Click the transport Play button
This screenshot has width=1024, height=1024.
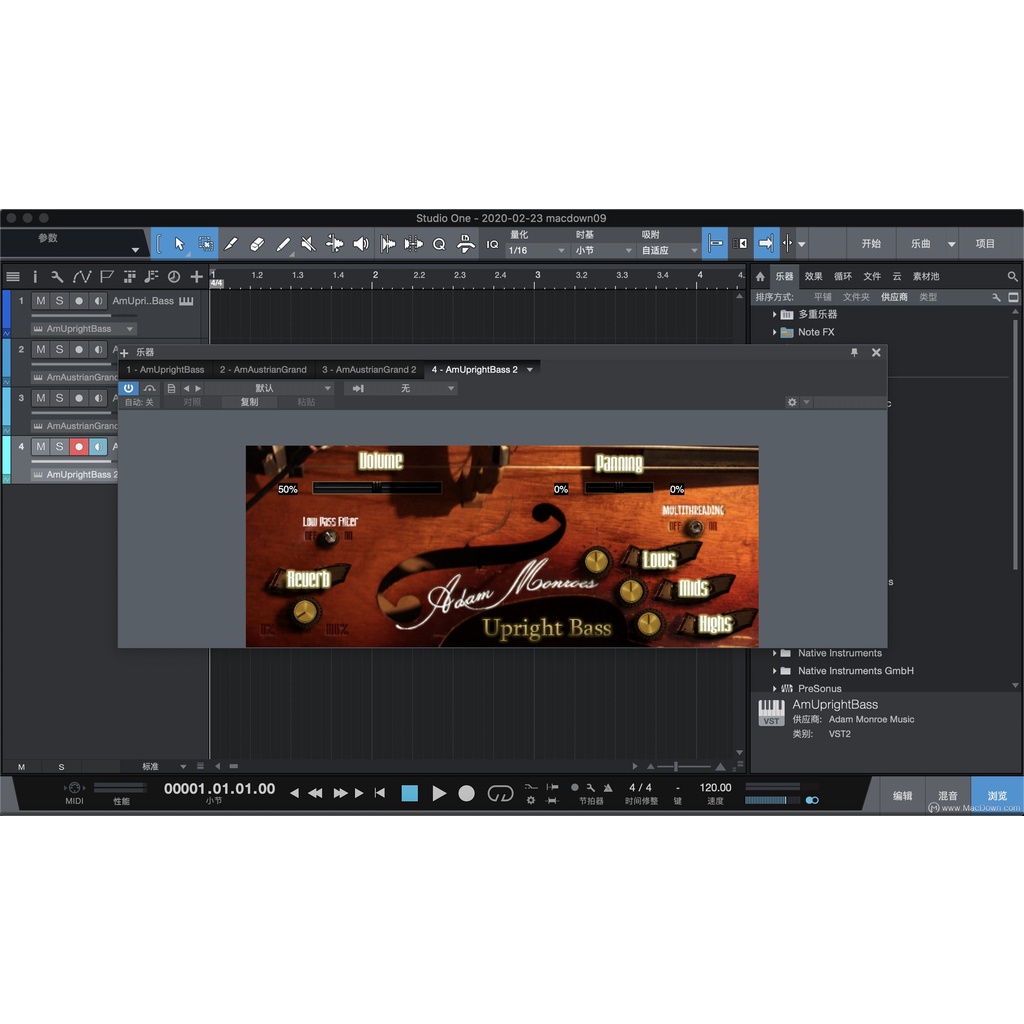(439, 793)
